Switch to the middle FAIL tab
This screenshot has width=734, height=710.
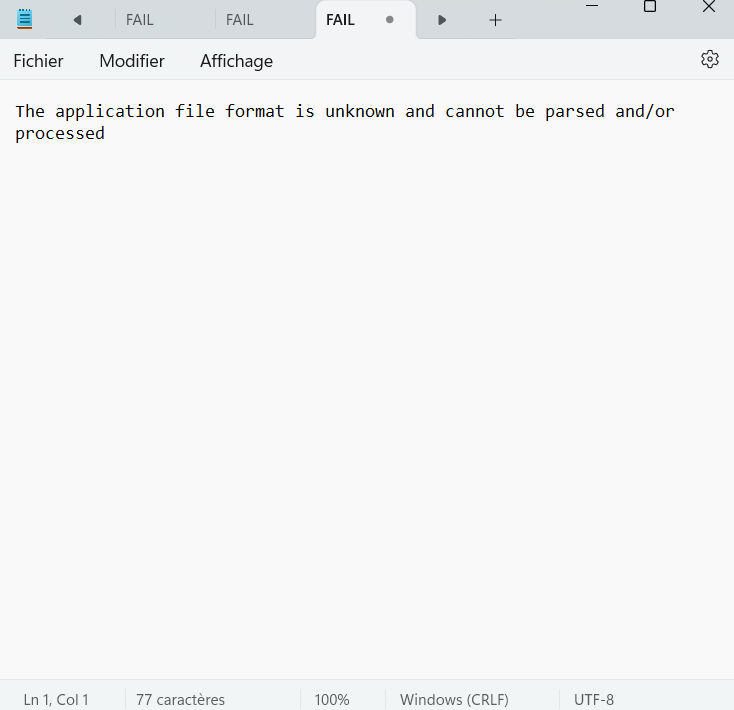(x=240, y=20)
